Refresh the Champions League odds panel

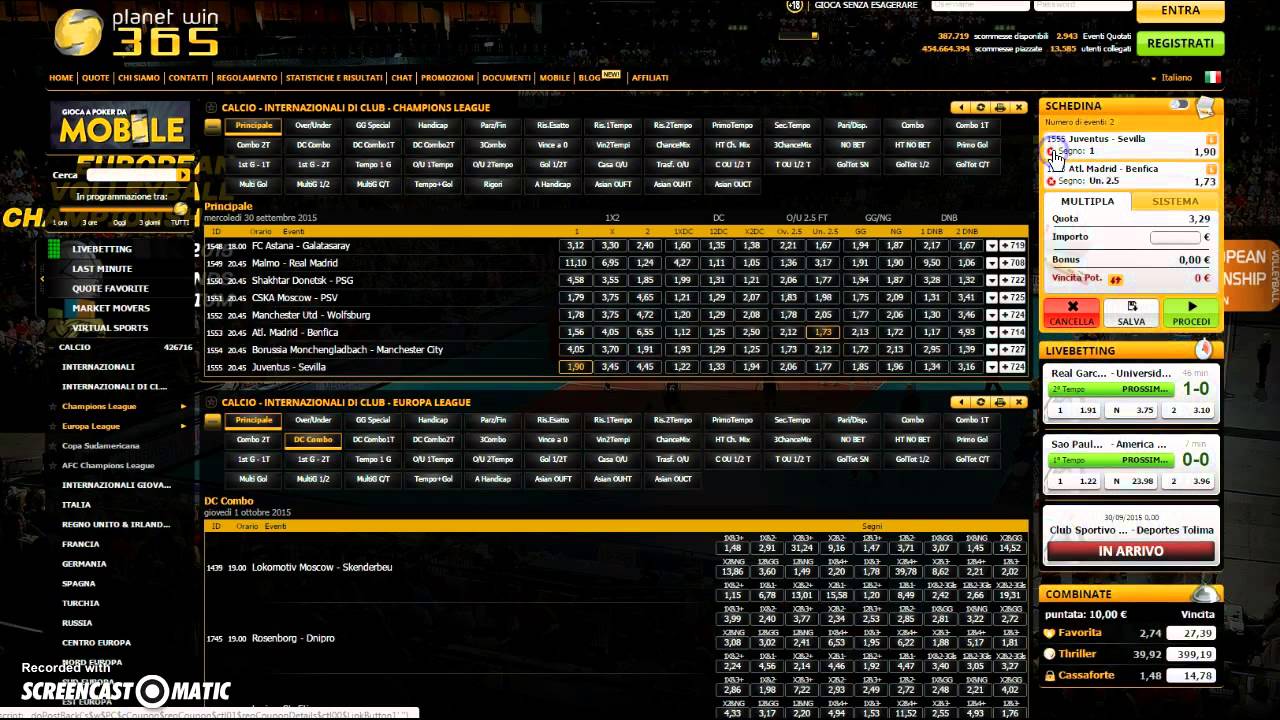(x=980, y=107)
